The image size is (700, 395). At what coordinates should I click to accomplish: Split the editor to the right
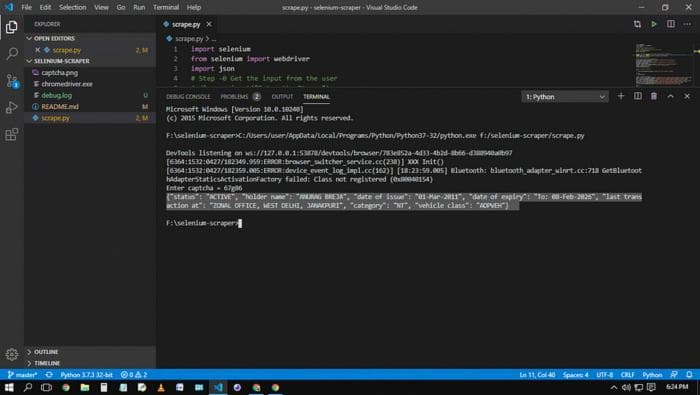[671, 24]
